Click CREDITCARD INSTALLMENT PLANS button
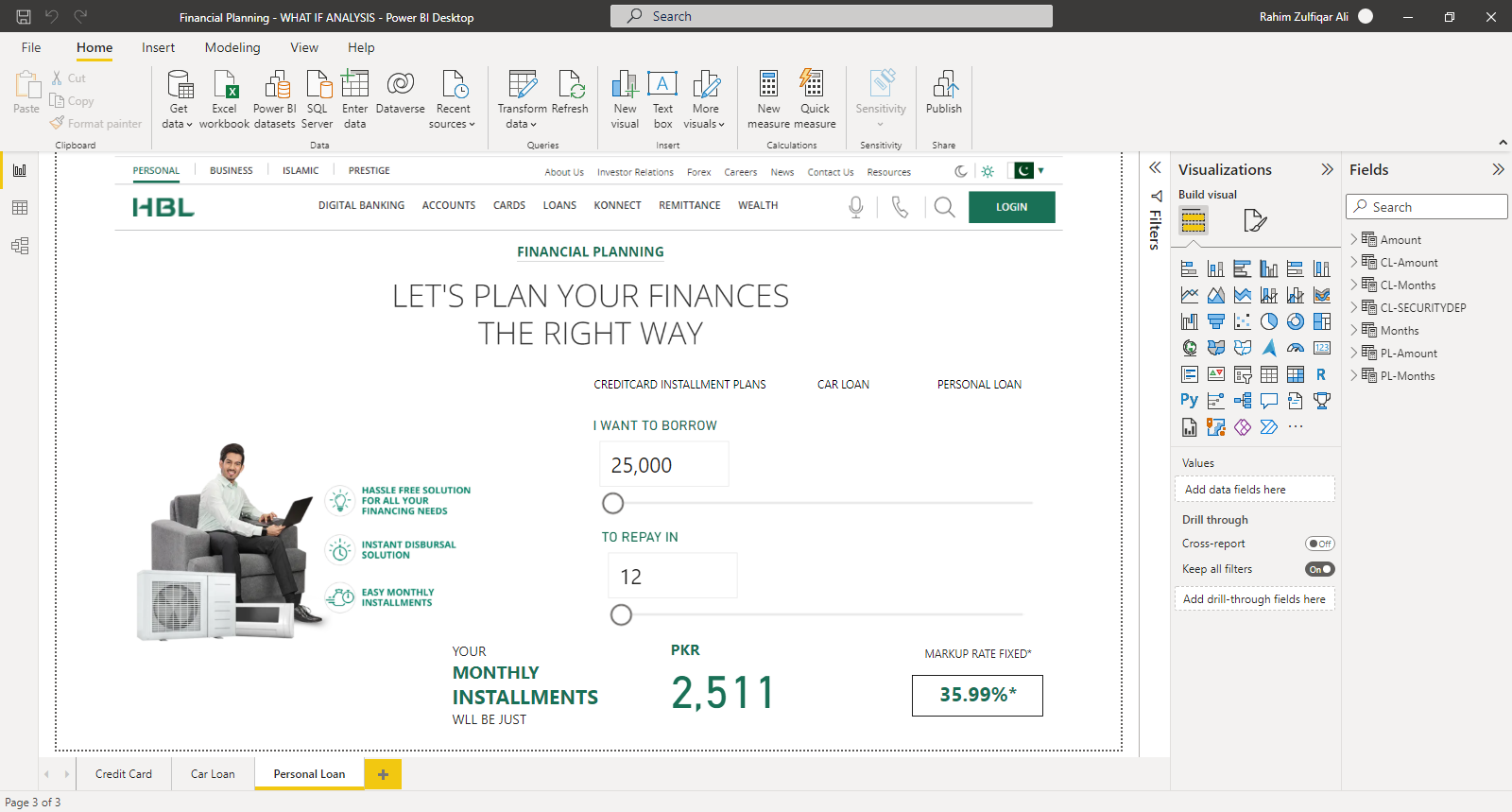 pyautogui.click(x=679, y=385)
